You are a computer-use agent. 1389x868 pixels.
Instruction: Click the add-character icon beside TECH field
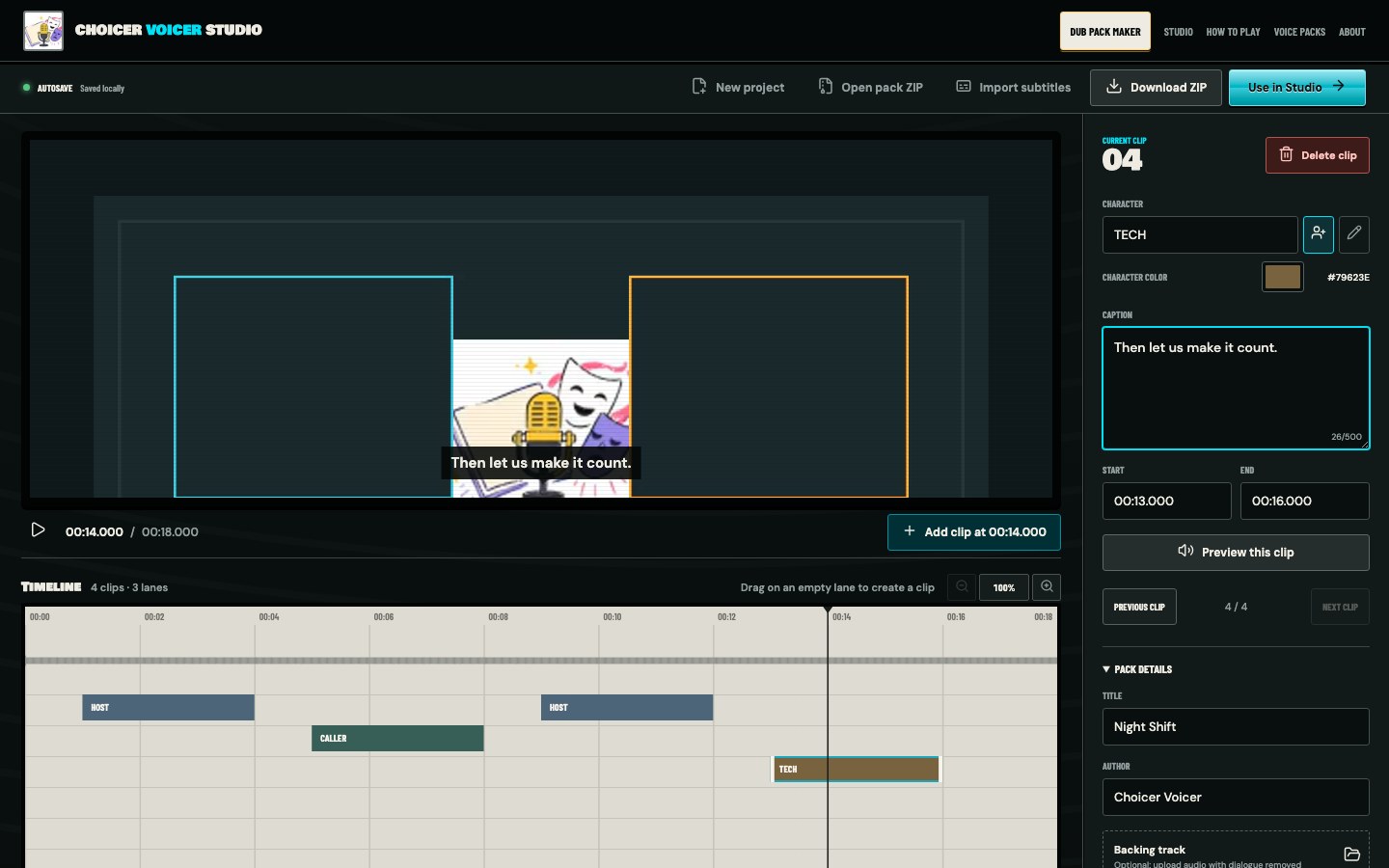pyautogui.click(x=1318, y=234)
